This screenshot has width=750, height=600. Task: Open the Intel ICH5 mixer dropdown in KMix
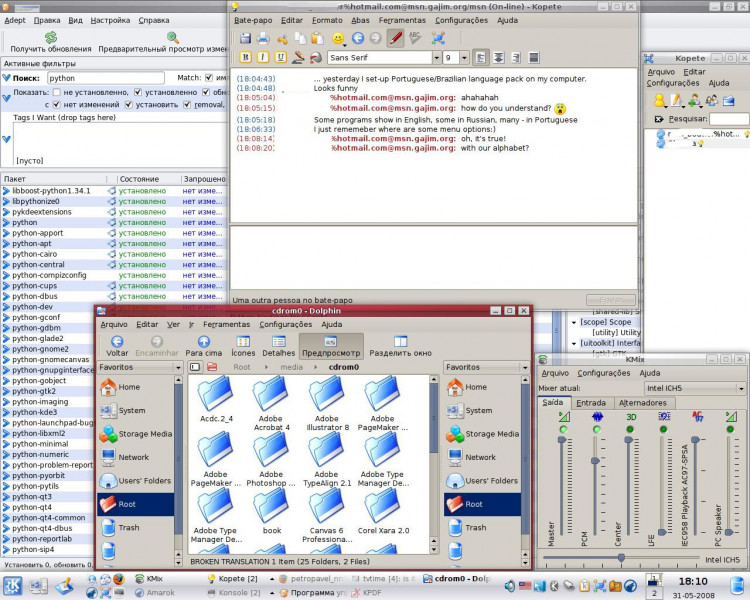pos(695,388)
